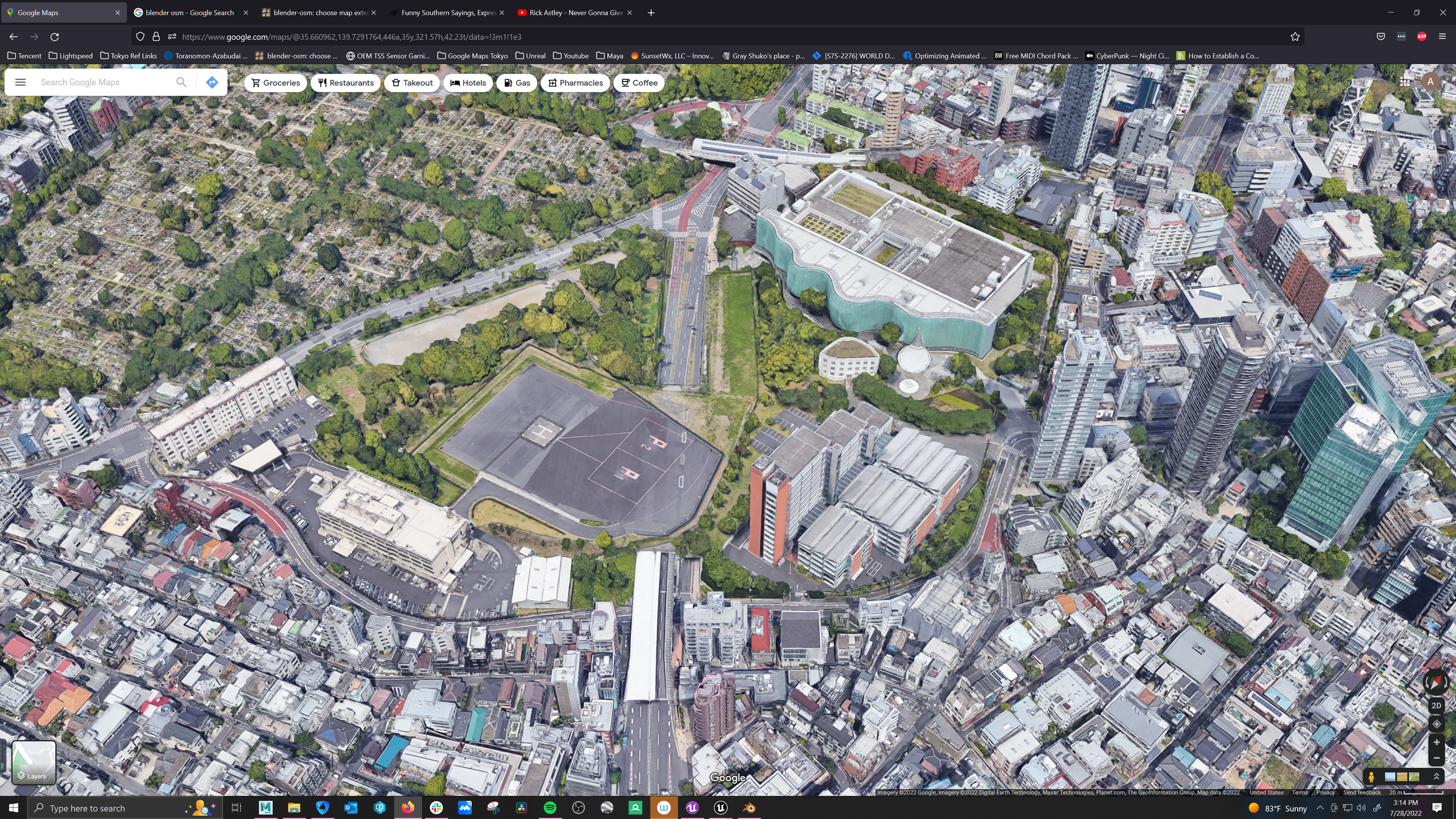This screenshot has width=1456, height=819.
Task: Open the Google Maps hamburger menu
Action: [20, 82]
